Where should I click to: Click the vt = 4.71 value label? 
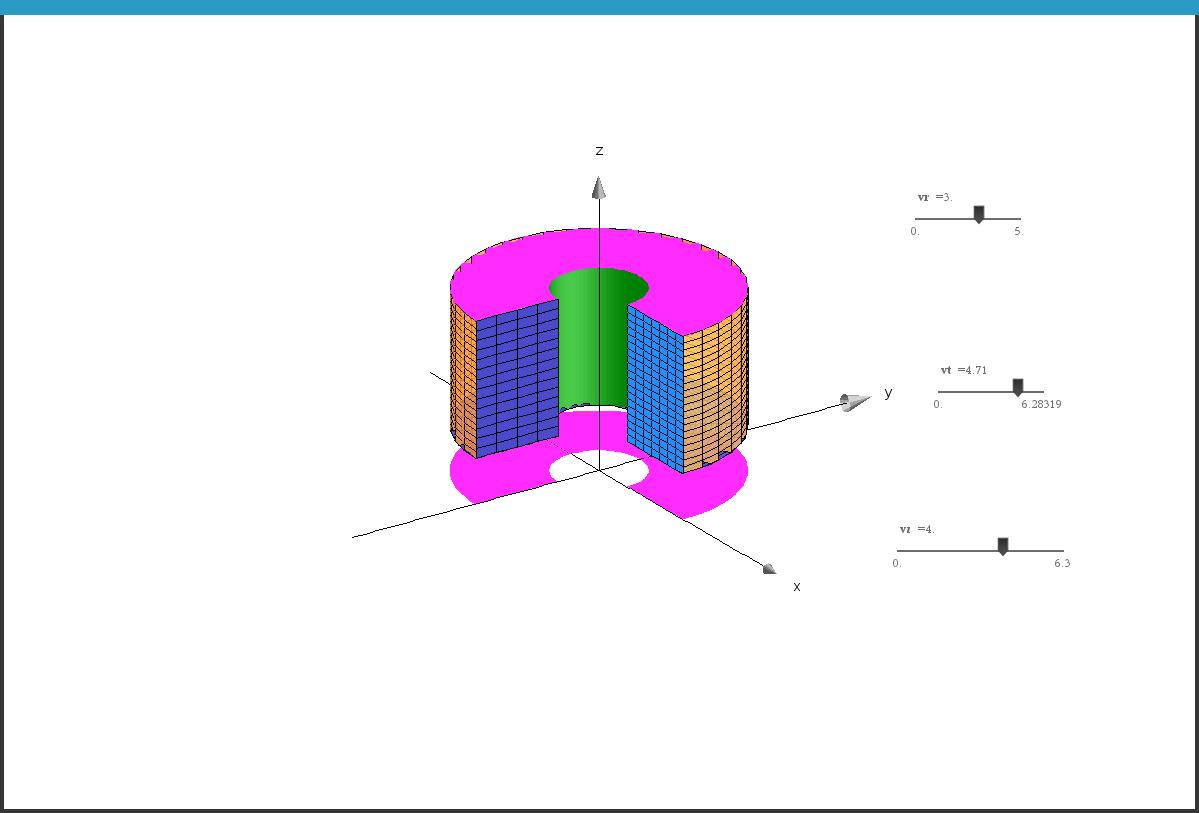(963, 370)
